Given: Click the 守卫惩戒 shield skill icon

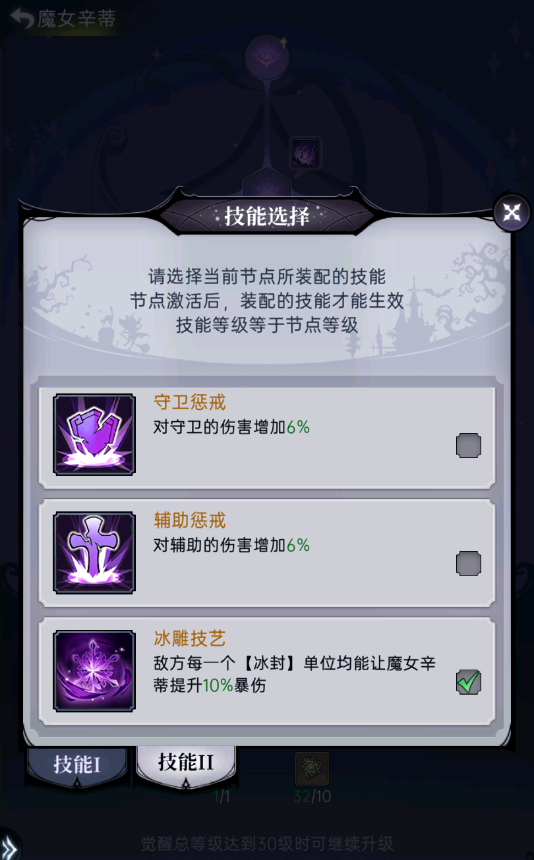Looking at the screenshot, I should tap(94, 434).
